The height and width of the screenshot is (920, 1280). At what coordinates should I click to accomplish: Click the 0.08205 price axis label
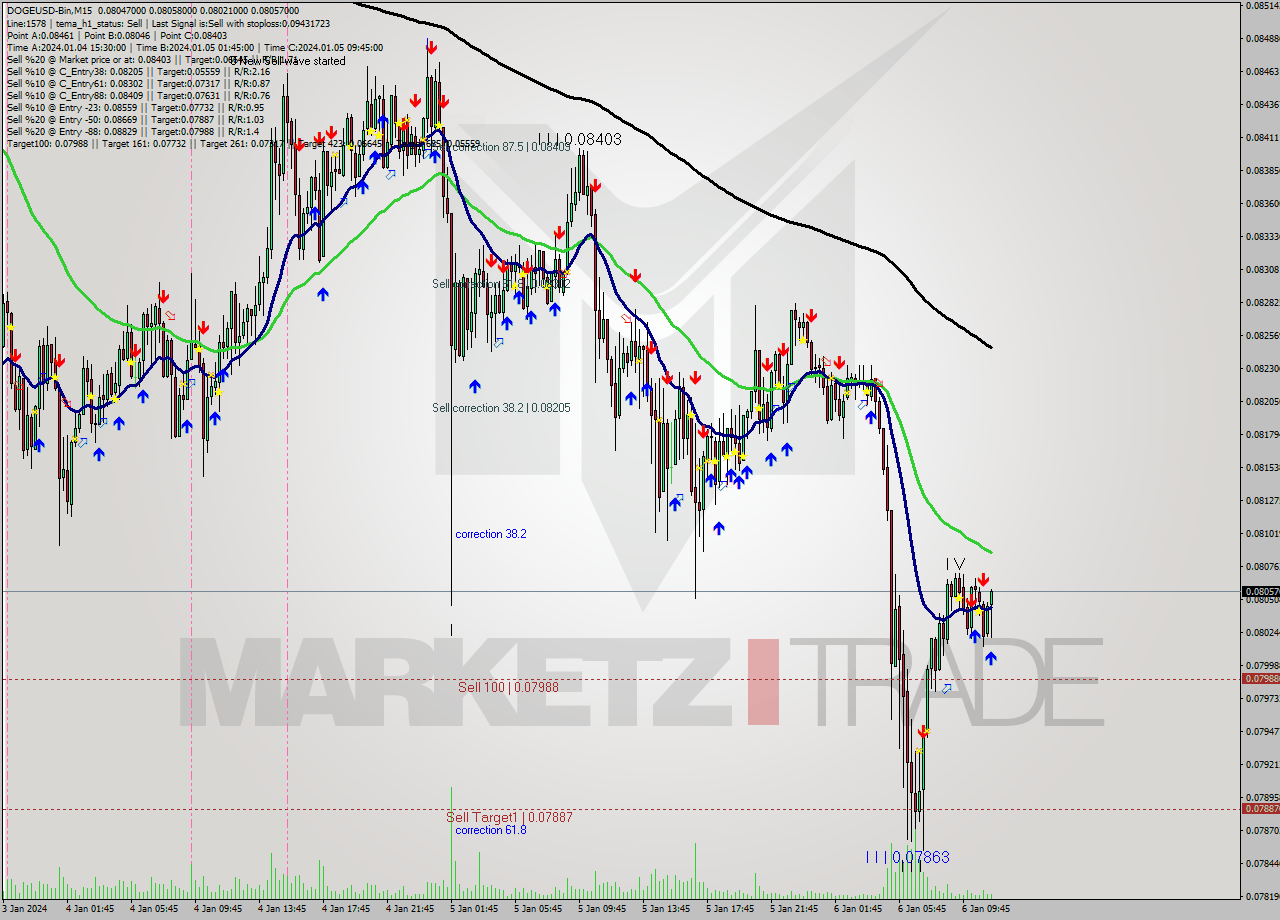[x=1262, y=401]
